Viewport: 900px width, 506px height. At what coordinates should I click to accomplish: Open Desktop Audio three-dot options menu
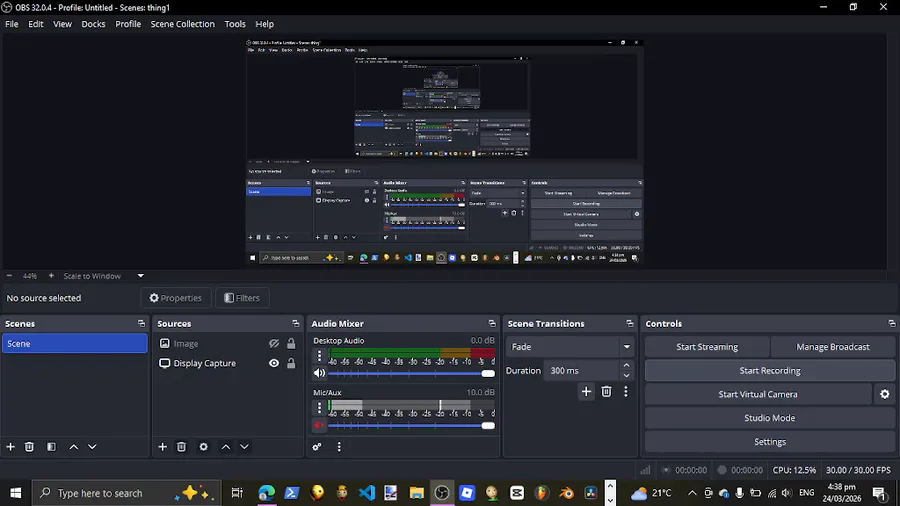(x=319, y=356)
